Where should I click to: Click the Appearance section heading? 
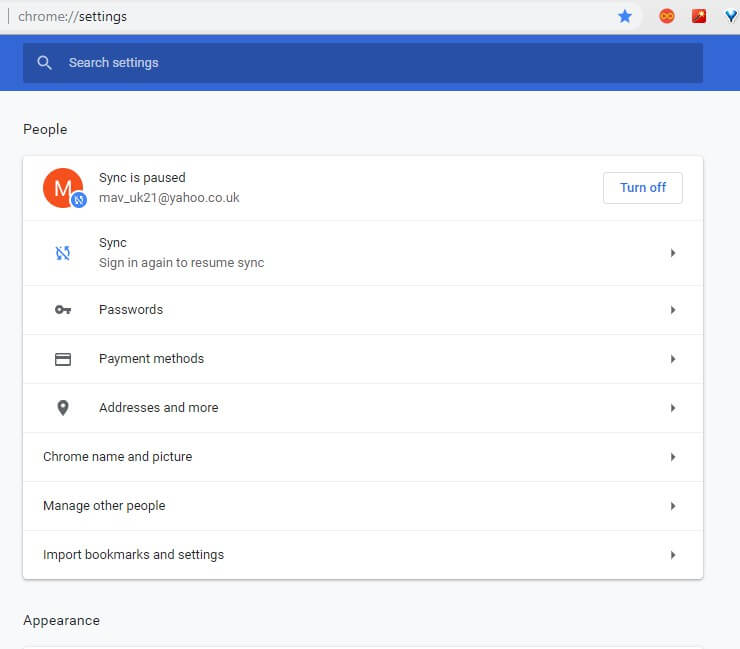61,620
